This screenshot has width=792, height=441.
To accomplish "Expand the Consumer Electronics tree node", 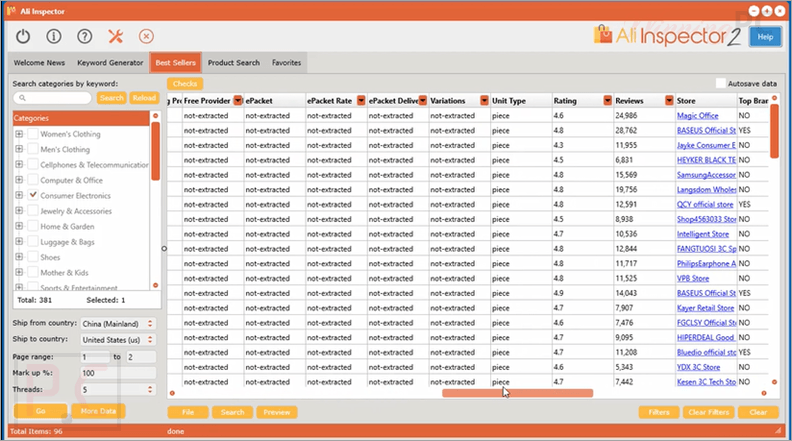I will [x=19, y=195].
